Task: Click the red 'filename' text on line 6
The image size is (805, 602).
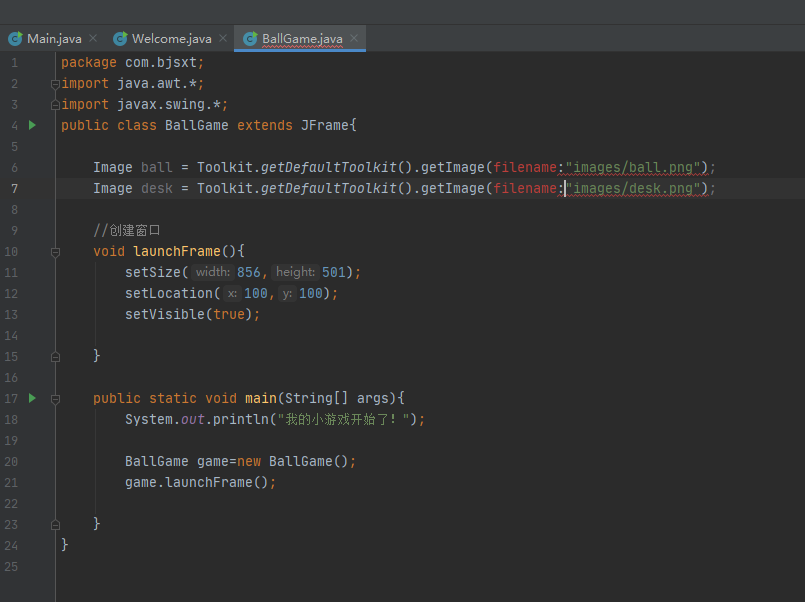Action: (x=525, y=168)
